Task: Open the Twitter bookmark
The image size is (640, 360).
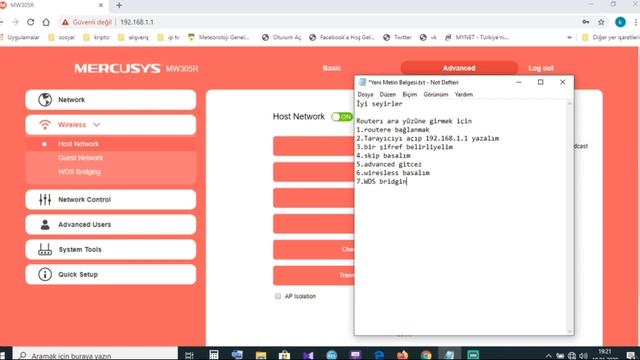Action: pyautogui.click(x=398, y=37)
